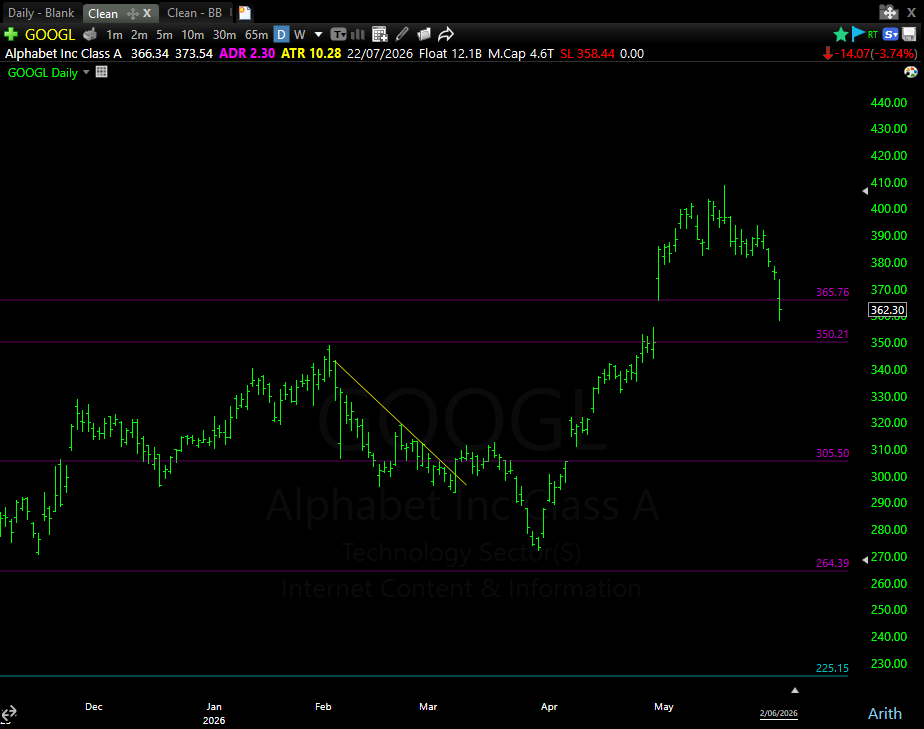Click the 264.39 horizontal line label
The width and height of the screenshot is (924, 729).
click(x=832, y=563)
